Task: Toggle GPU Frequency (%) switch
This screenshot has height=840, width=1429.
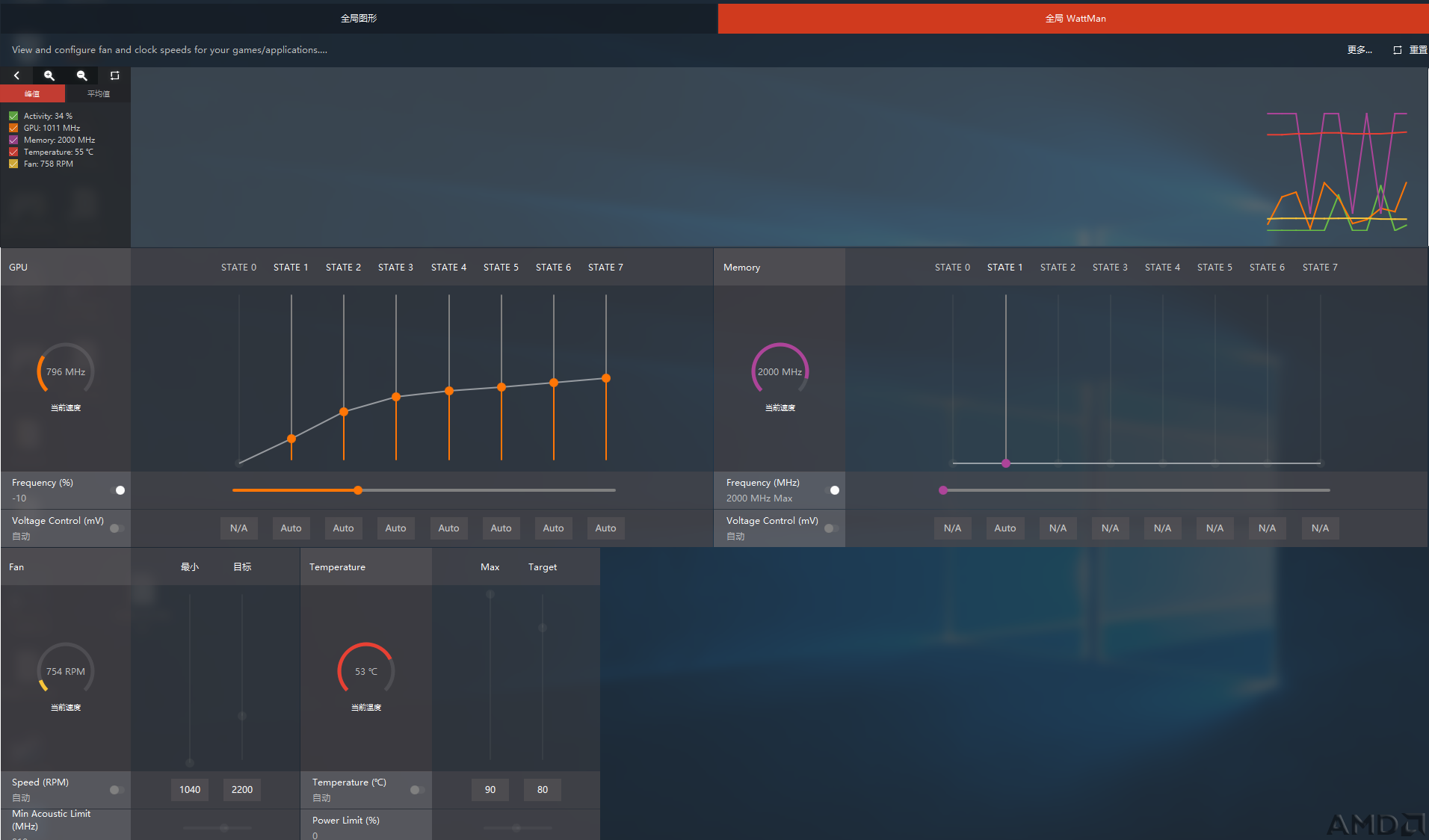Action: pos(117,490)
